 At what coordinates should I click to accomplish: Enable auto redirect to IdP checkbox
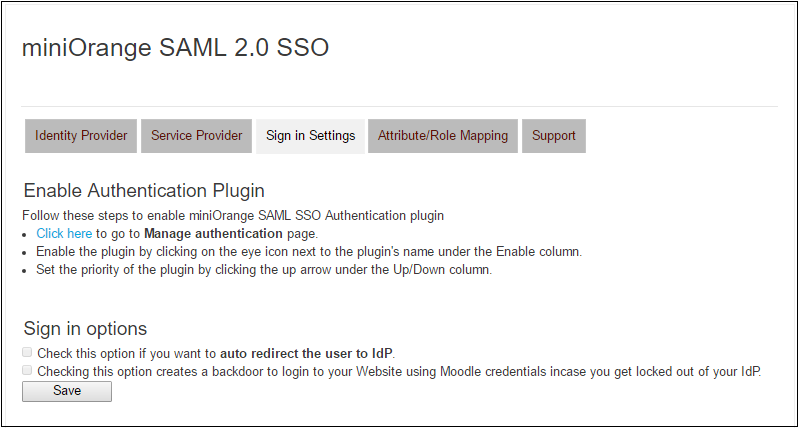coord(27,352)
